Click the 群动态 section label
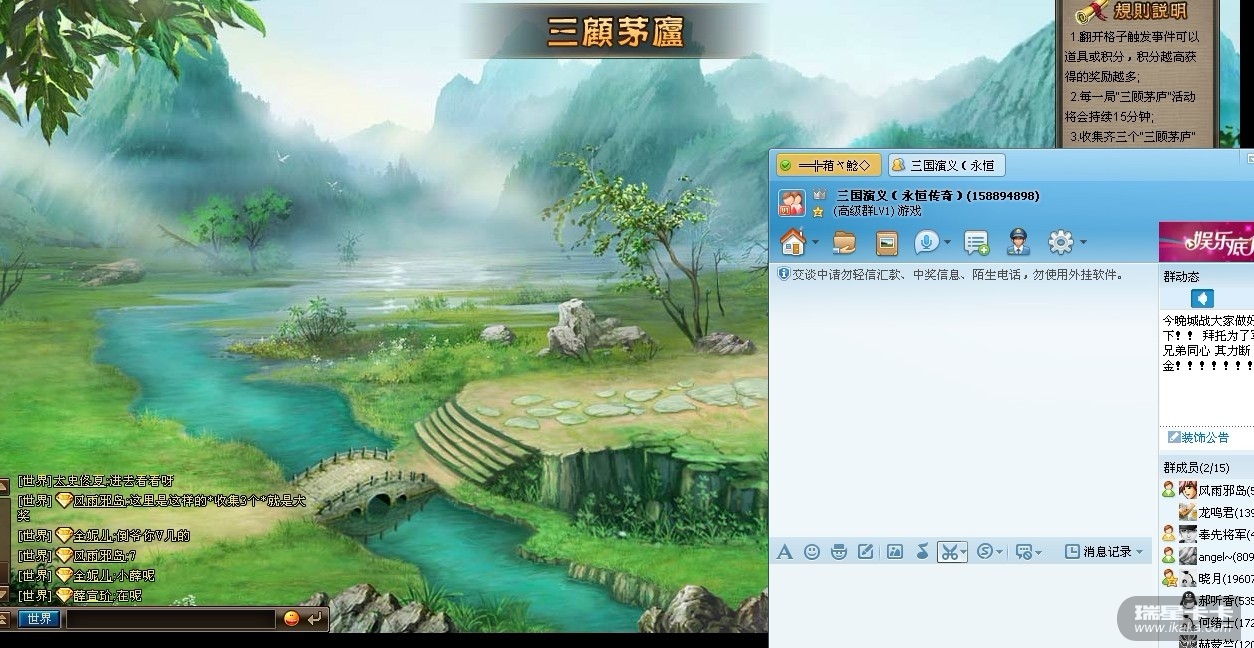This screenshot has width=1254, height=648. (1181, 276)
